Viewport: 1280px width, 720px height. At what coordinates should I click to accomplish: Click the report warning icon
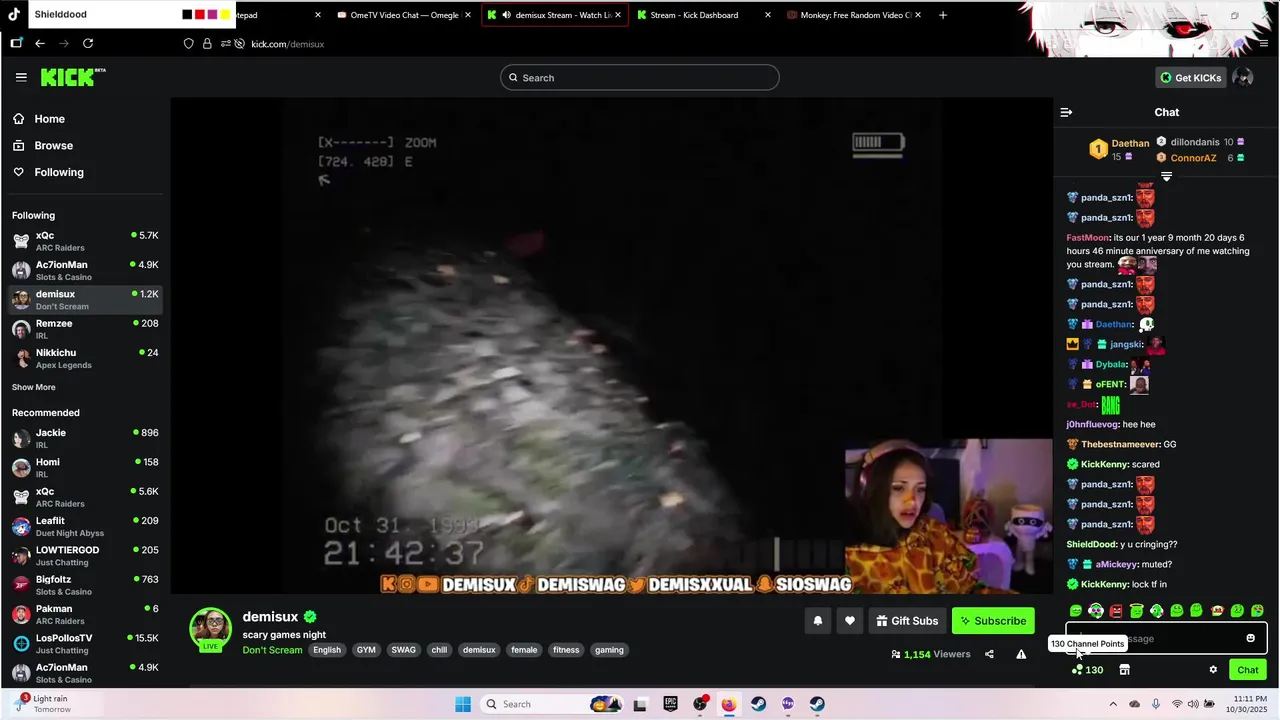click(x=1021, y=654)
